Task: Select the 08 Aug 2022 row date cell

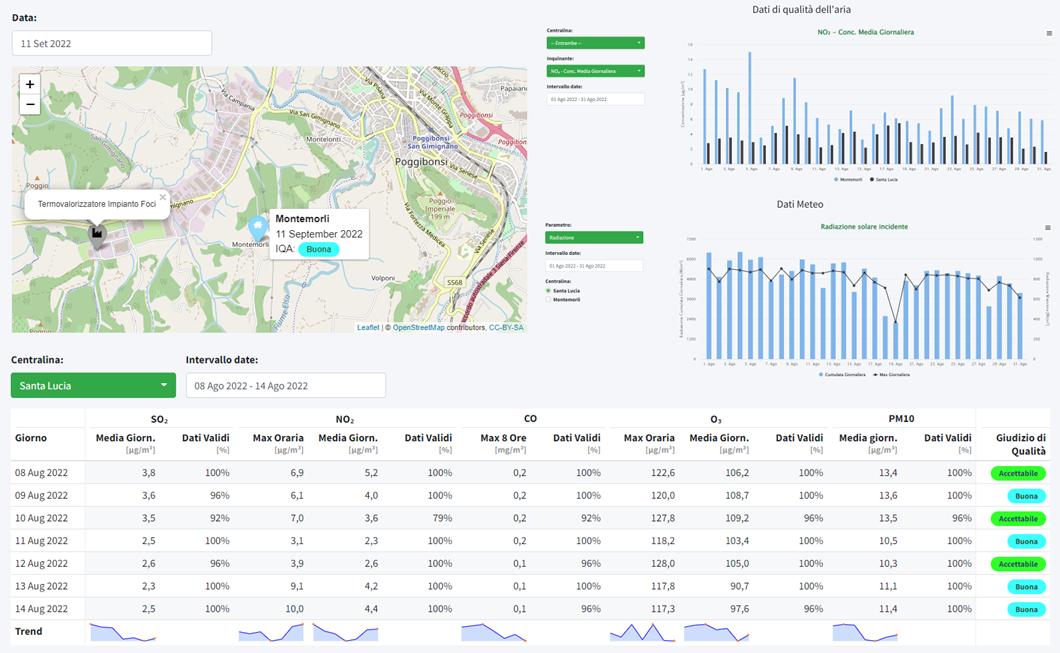Action: (x=41, y=473)
